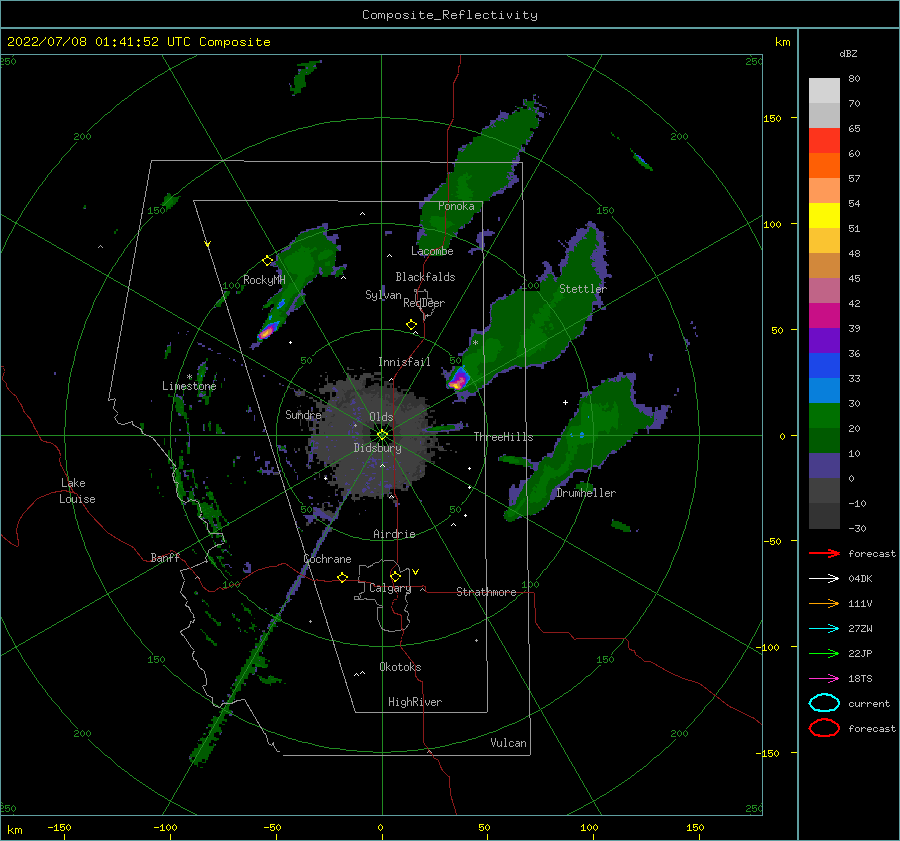Click the large green echo near Stettler
This screenshot has height=841, width=900.
coord(534,321)
